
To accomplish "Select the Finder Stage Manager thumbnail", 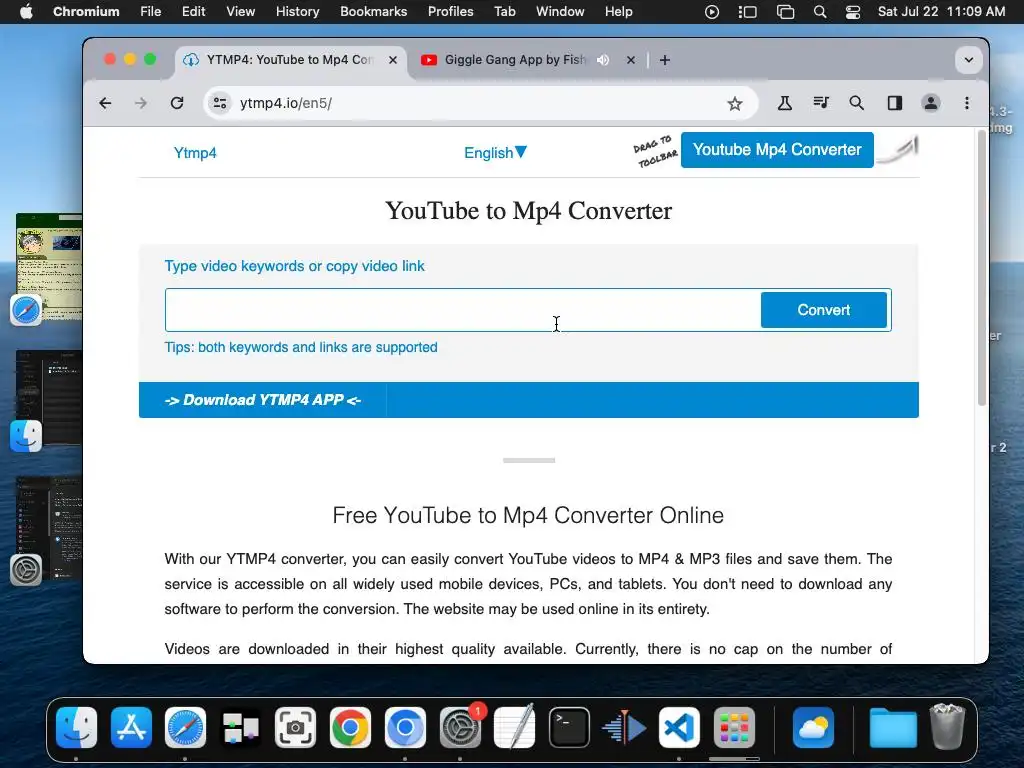I will click(49, 398).
